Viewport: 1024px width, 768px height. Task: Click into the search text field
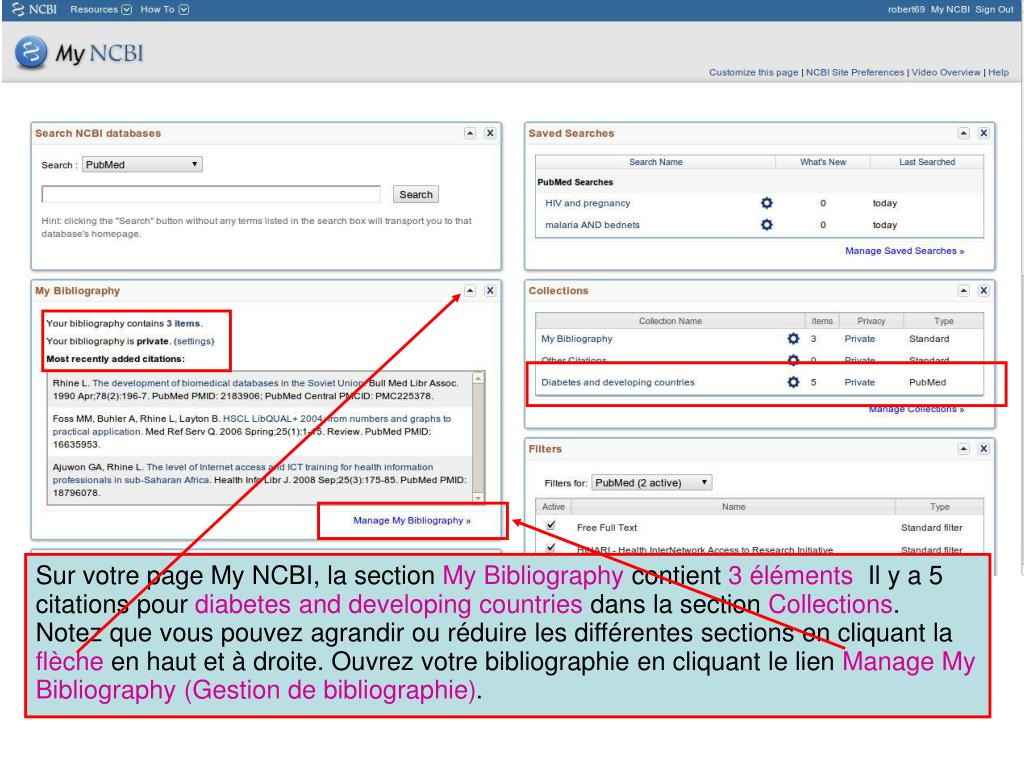pyautogui.click(x=210, y=194)
